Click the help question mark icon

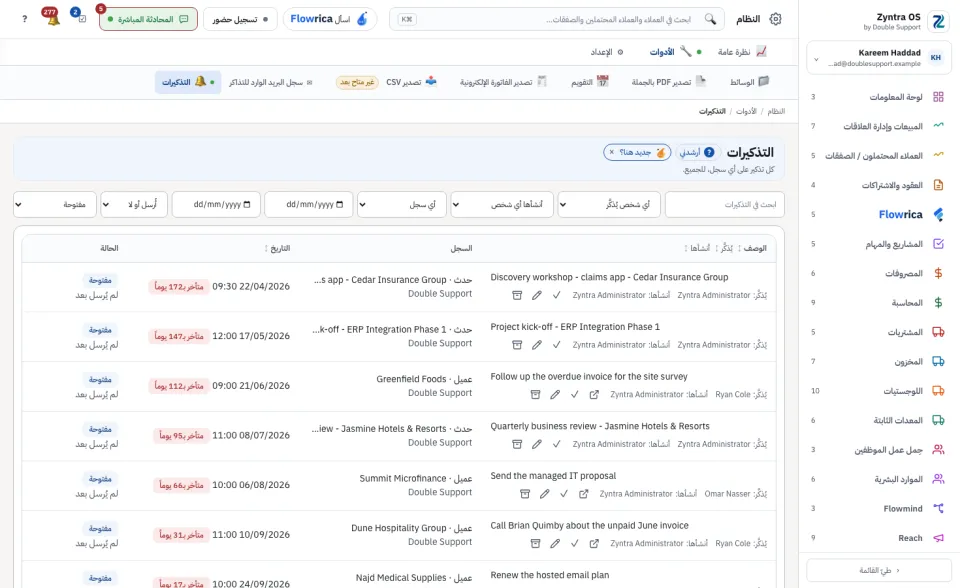coord(24,19)
